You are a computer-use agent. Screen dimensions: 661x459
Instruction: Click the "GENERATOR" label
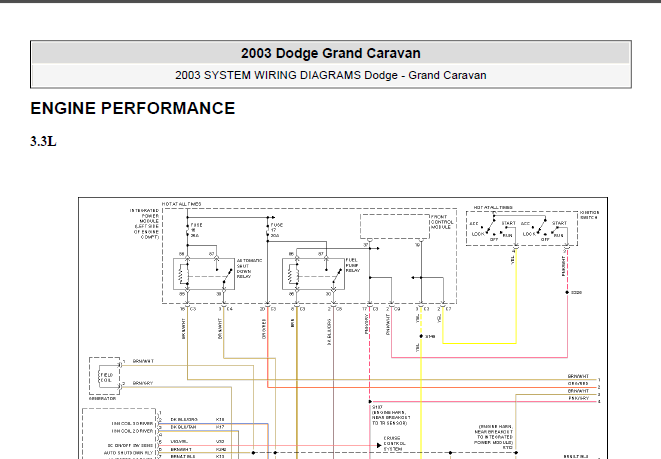[102, 398]
